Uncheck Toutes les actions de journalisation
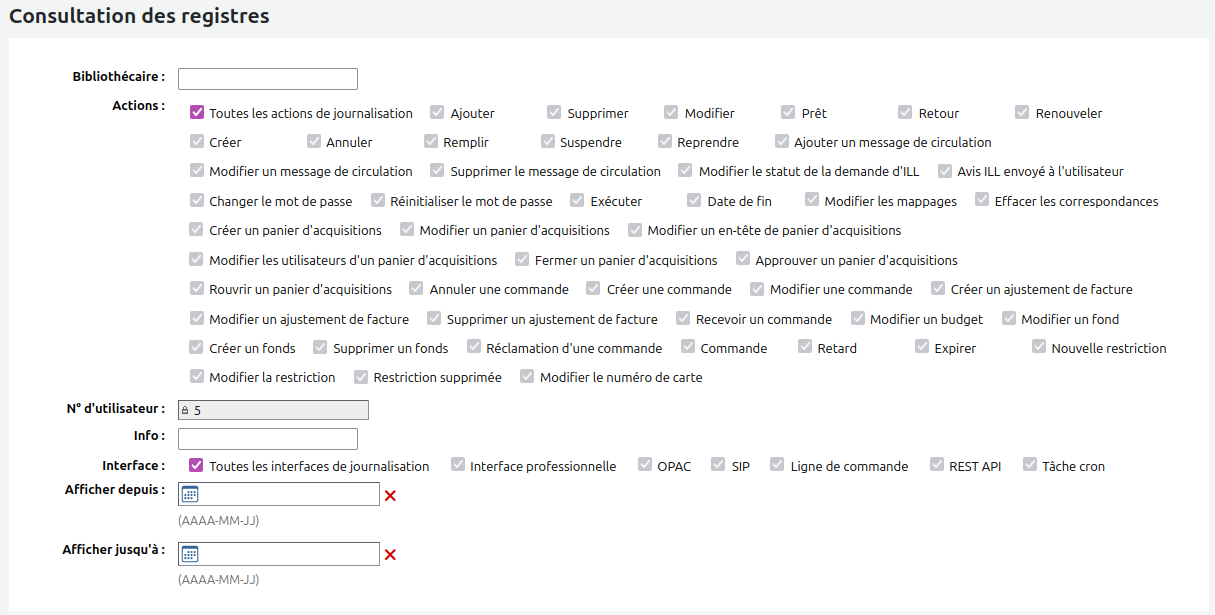 (x=197, y=113)
